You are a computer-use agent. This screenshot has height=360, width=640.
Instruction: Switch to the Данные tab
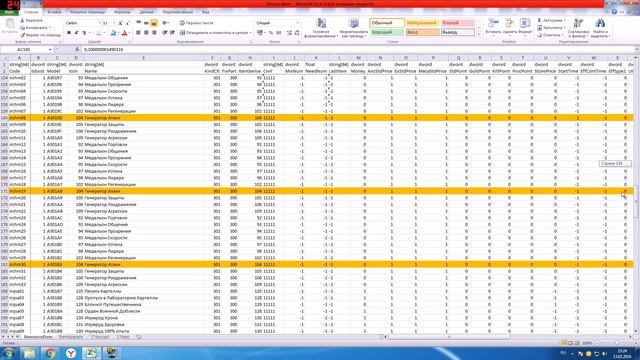pyautogui.click(x=147, y=12)
